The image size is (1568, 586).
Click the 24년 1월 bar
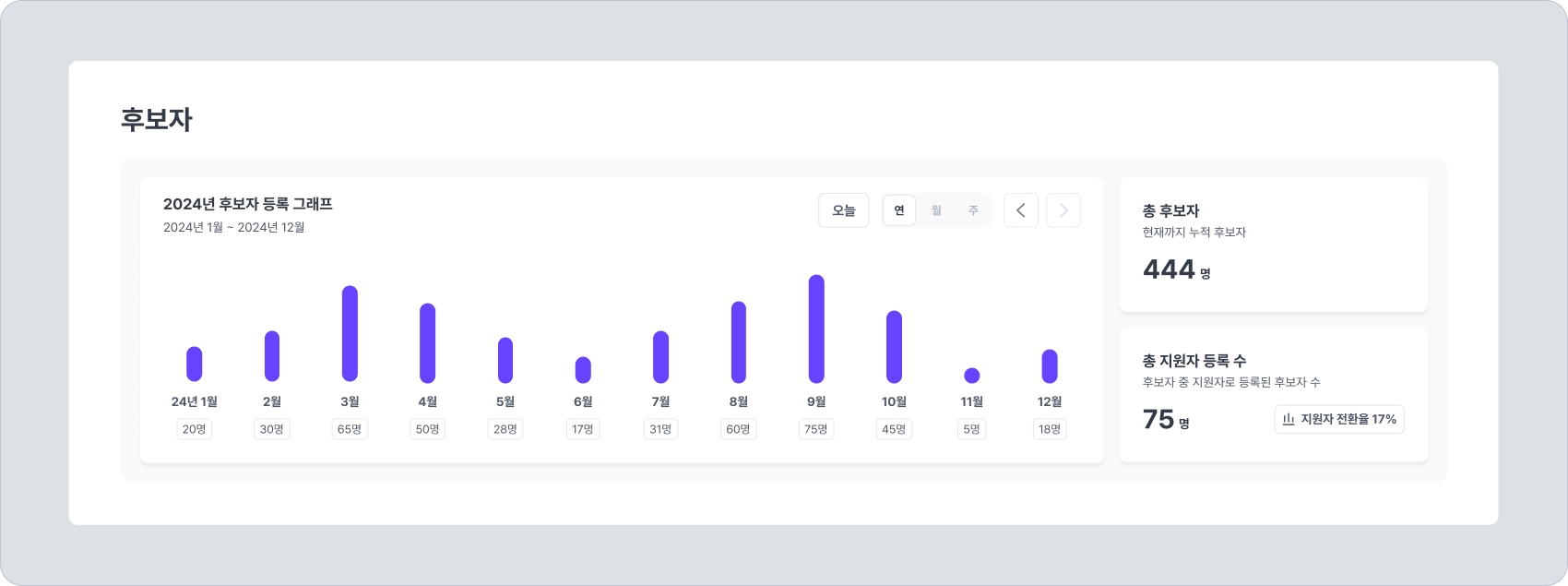click(194, 364)
